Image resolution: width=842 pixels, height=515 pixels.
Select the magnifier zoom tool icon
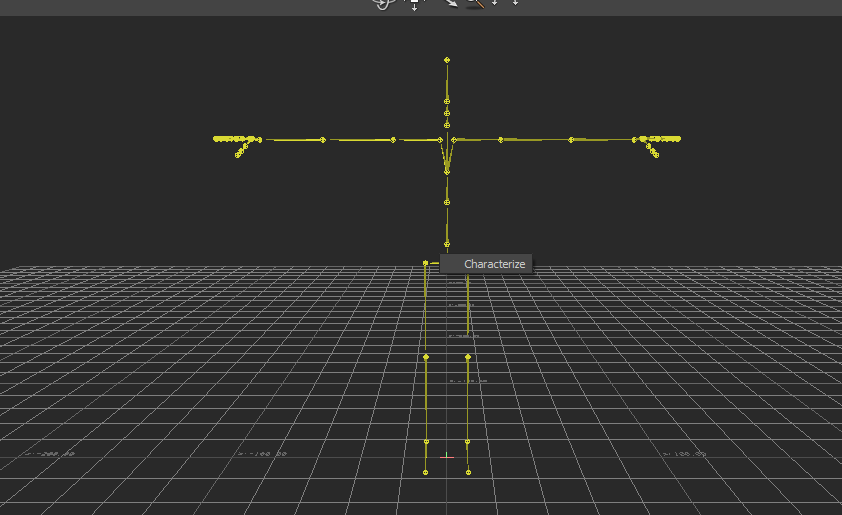click(x=475, y=3)
